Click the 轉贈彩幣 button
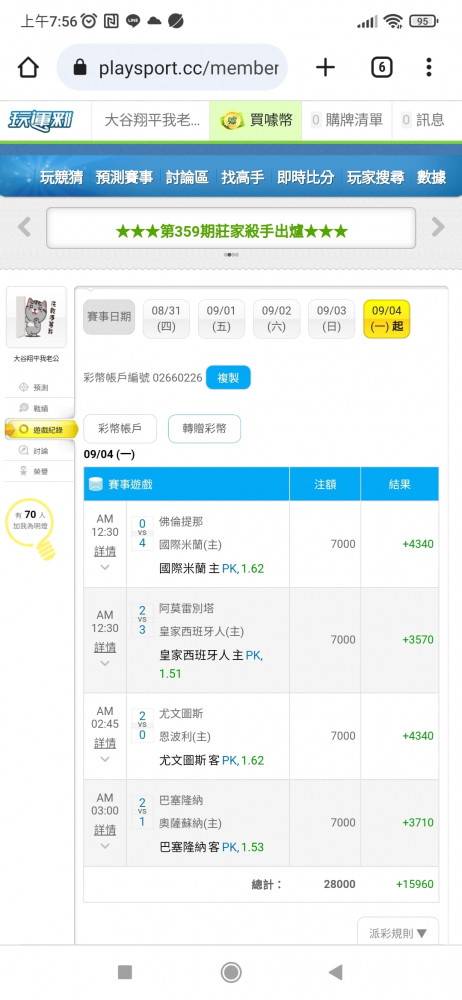Viewport: 462px width, 1000px height. (x=204, y=429)
